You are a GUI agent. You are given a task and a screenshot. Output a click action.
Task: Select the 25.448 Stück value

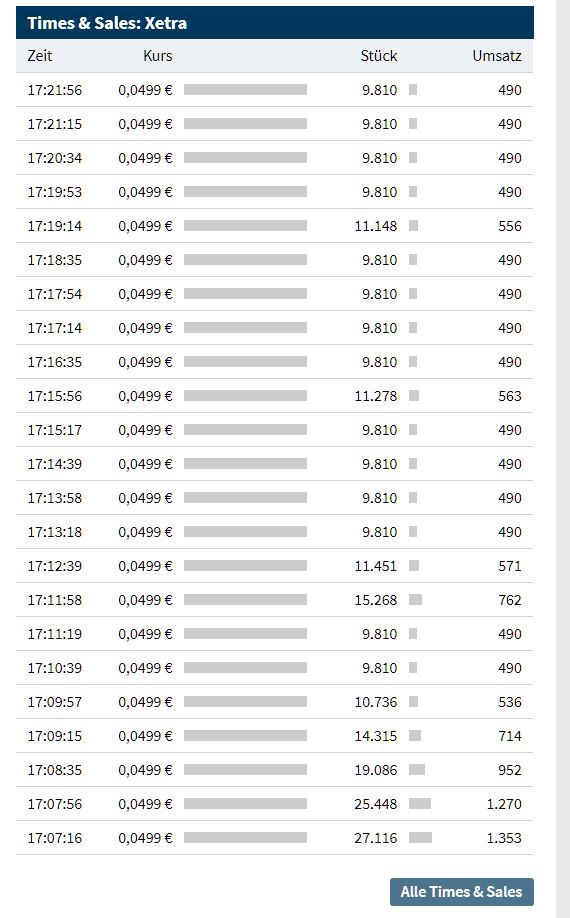coord(375,804)
